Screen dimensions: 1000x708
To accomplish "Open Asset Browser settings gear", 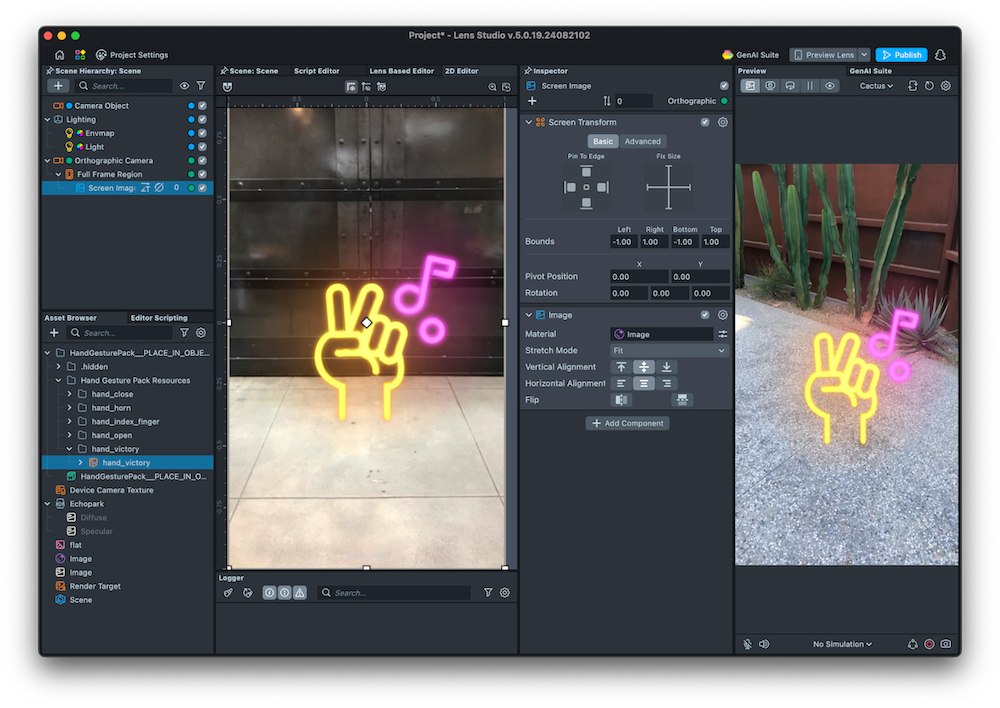I will coord(201,333).
